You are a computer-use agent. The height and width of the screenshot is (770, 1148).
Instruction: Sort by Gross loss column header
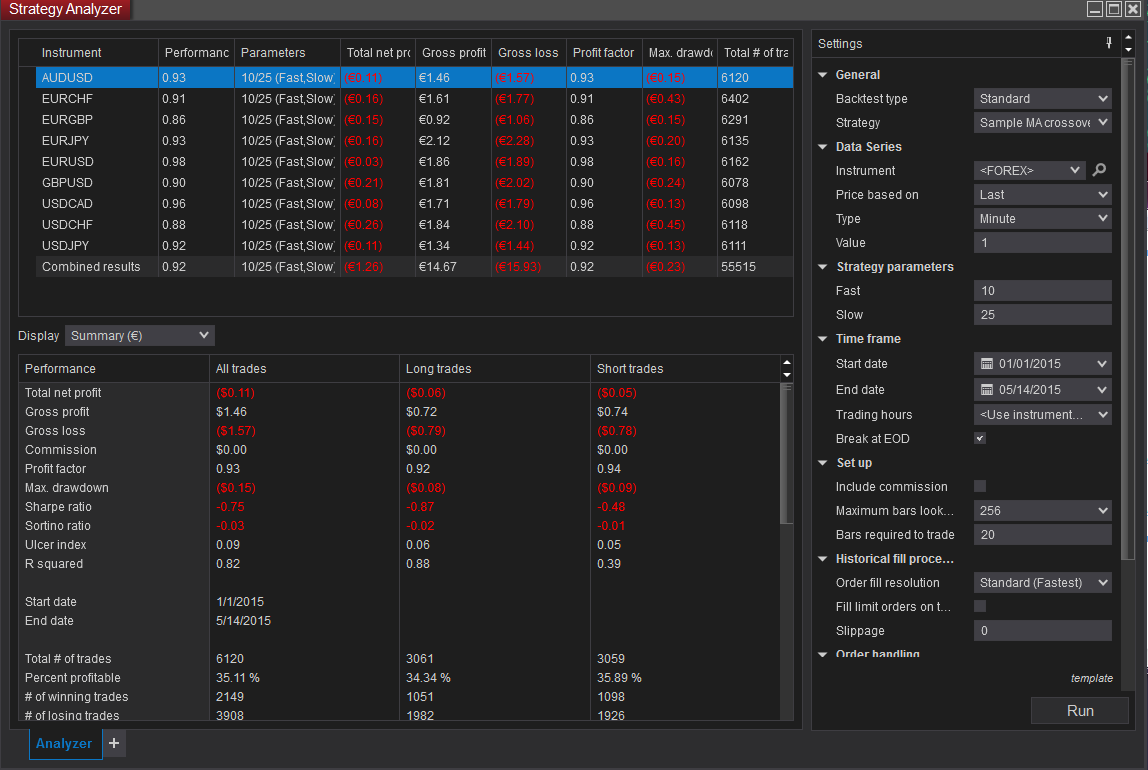tap(529, 53)
